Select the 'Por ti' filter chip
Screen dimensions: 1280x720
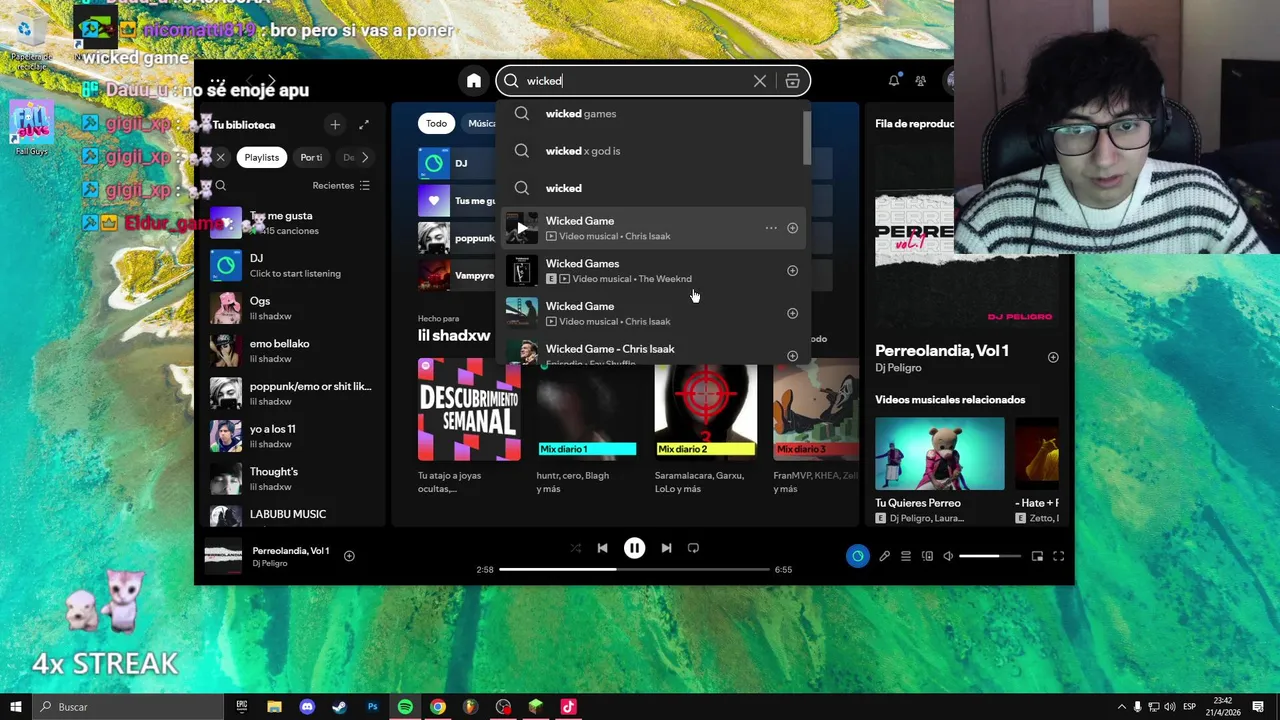point(311,157)
